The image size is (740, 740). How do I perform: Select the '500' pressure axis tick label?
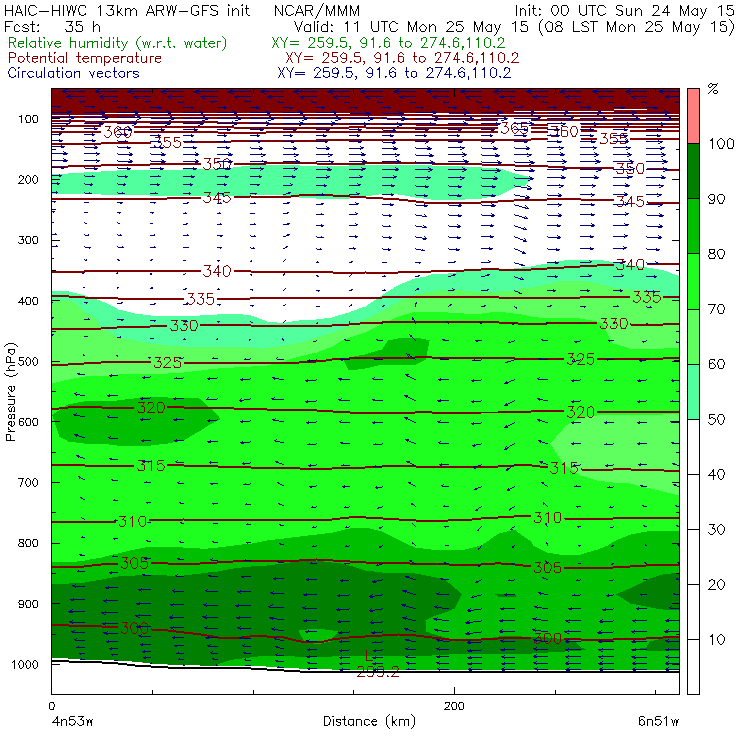coord(28,362)
